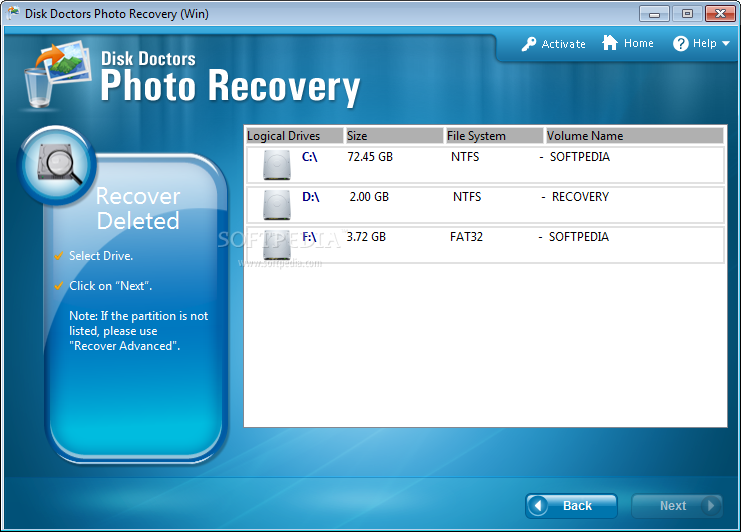741x532 pixels.
Task: Open the Activate link
Action: tap(563, 44)
